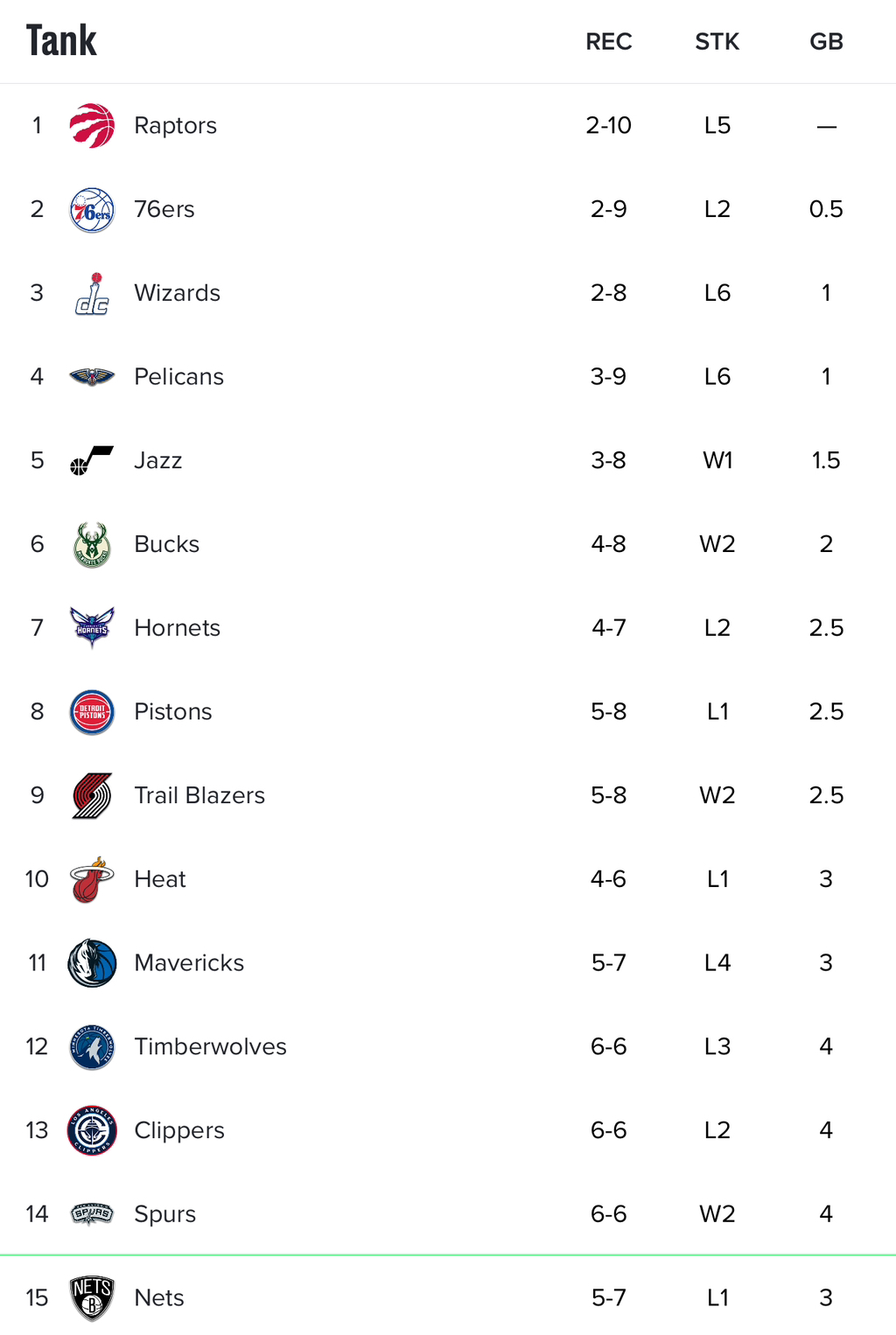Open the Timberwolves logo icon
Image resolution: width=896 pixels, height=1335 pixels.
92,1047
